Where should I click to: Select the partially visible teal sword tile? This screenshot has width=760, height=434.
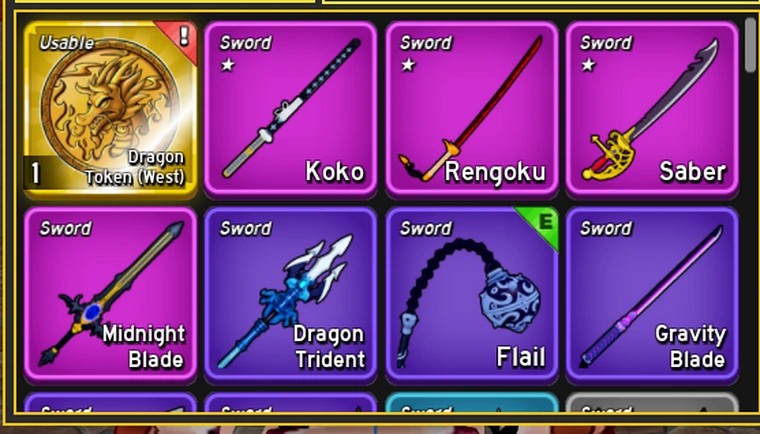[x=472, y=403]
